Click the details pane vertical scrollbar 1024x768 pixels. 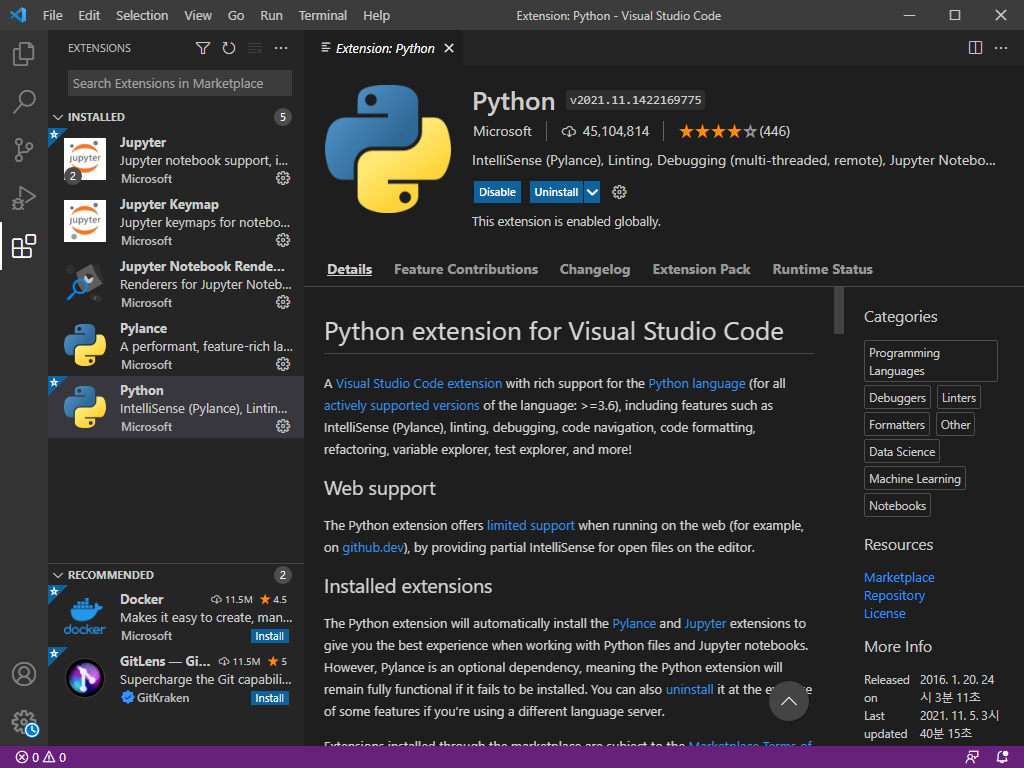(839, 310)
